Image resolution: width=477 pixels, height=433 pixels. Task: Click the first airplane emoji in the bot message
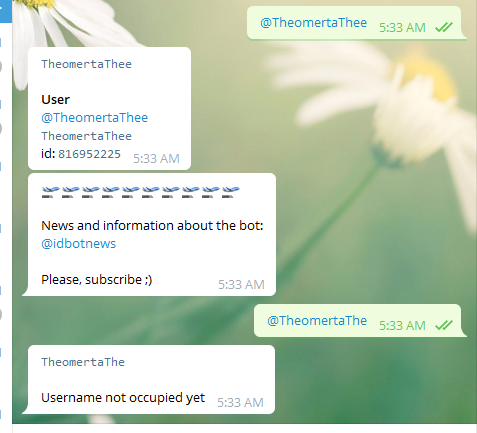click(x=50, y=192)
